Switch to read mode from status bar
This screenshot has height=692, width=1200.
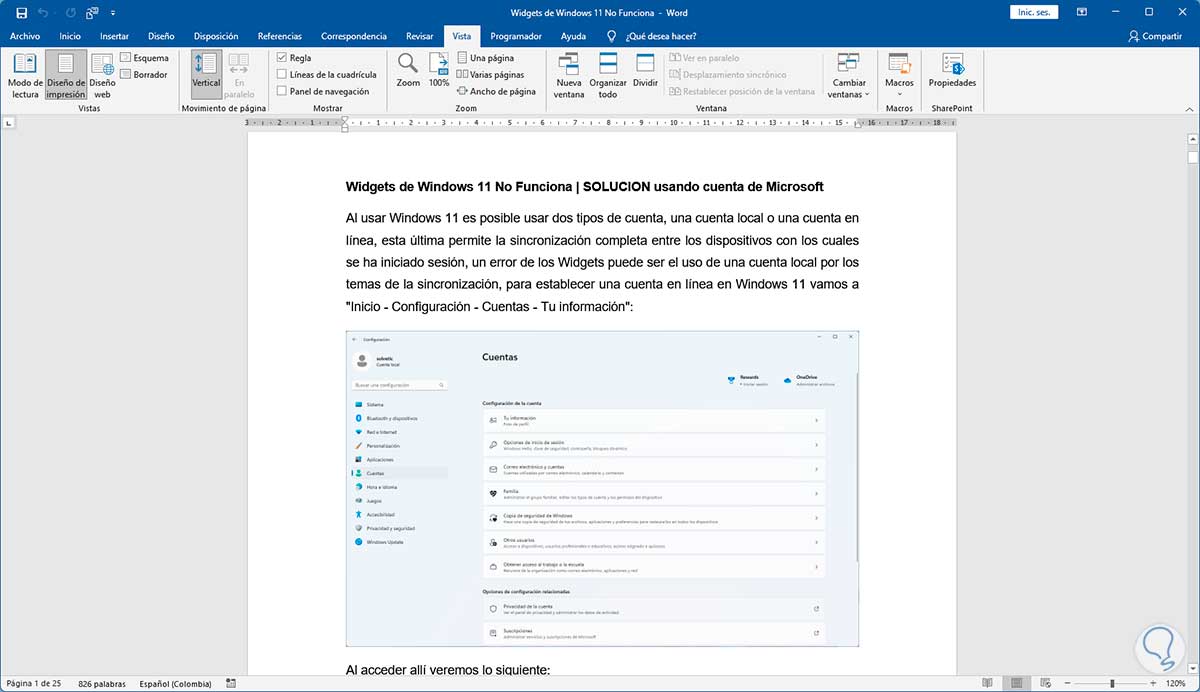coord(988,683)
